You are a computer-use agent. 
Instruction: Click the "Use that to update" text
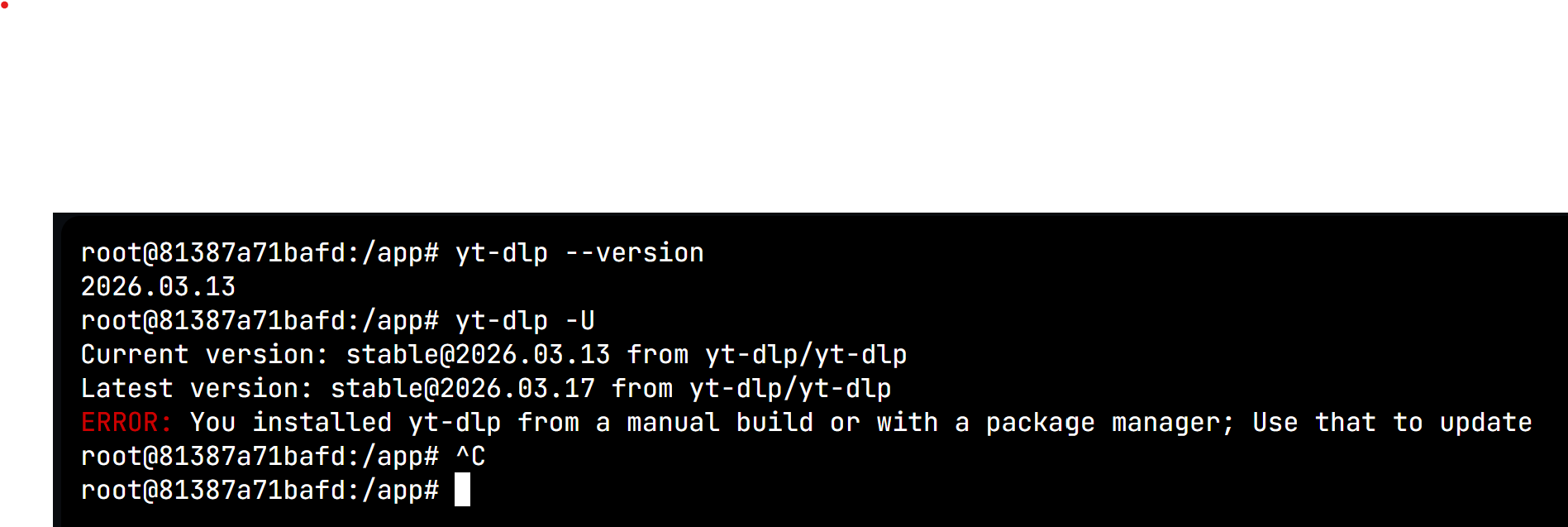1392,423
